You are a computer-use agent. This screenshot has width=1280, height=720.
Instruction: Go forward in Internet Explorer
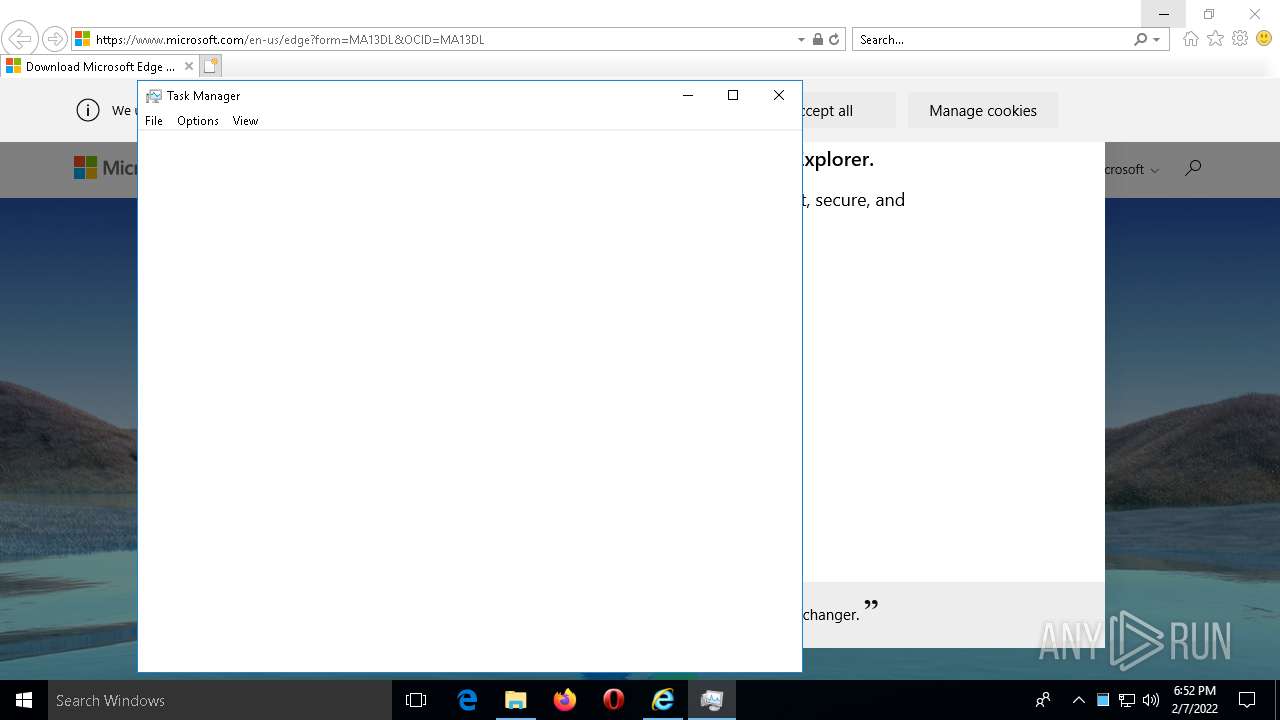point(55,39)
